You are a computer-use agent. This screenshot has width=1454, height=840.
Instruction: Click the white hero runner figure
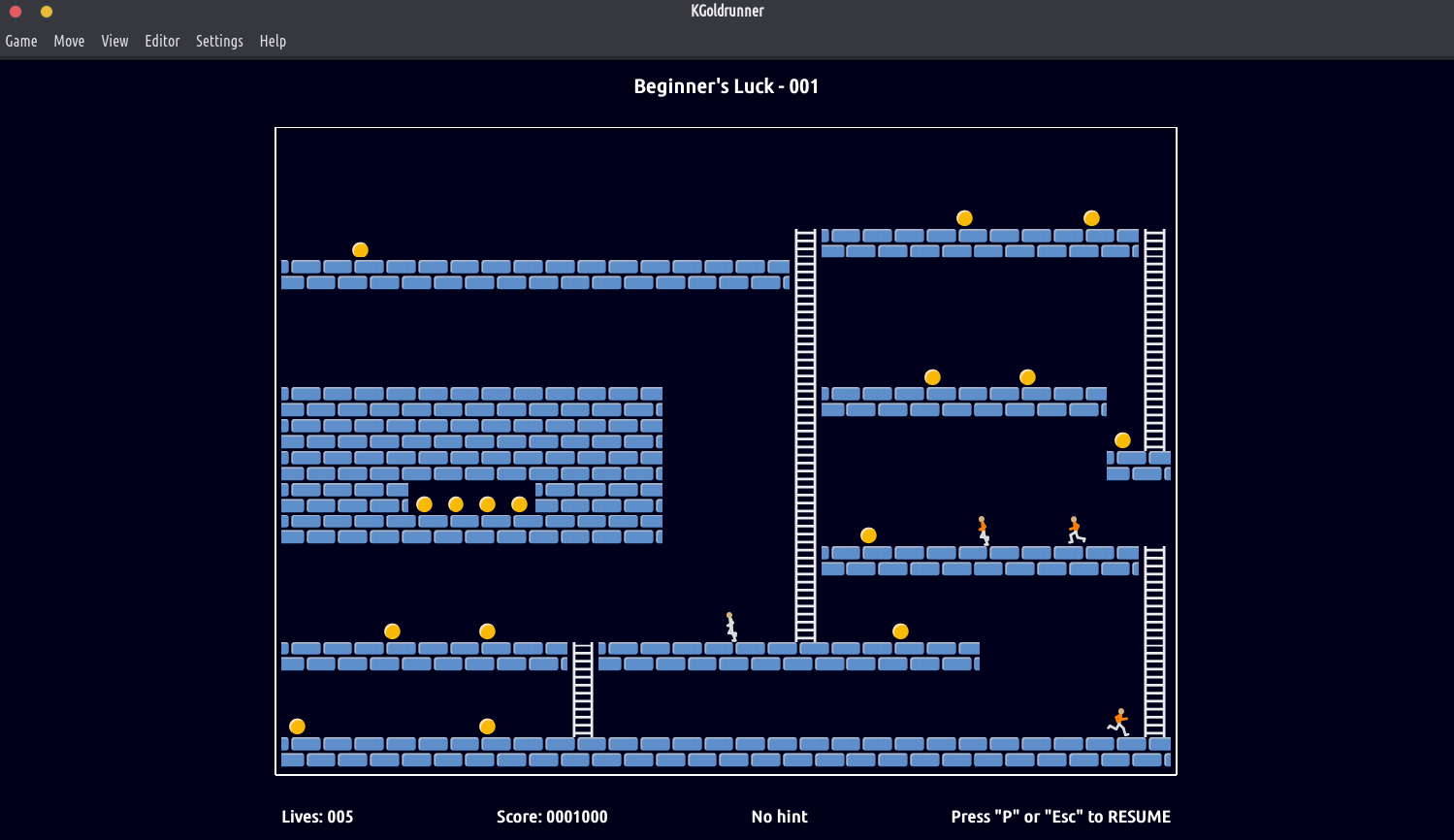731,627
